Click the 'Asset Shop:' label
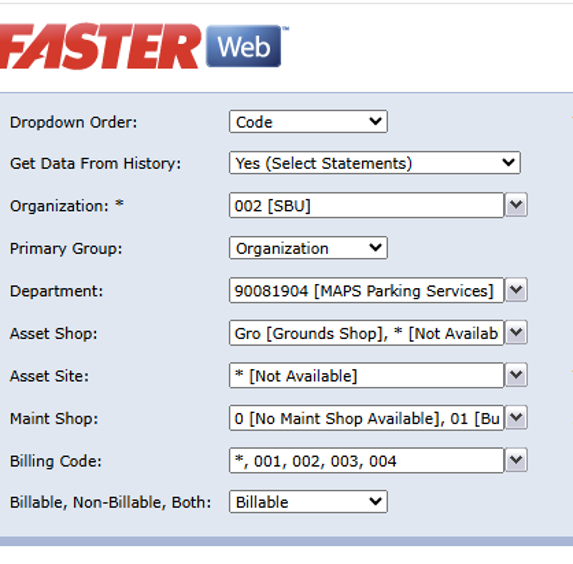 pyautogui.click(x=54, y=334)
